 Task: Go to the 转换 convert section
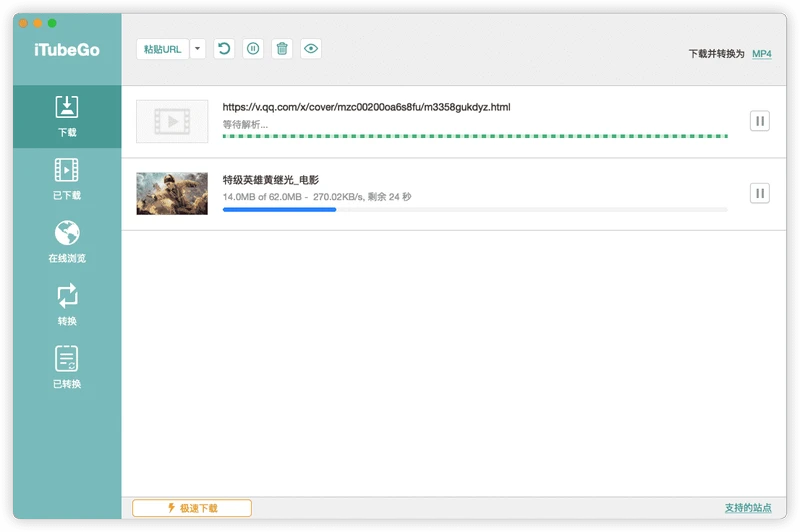tap(67, 305)
